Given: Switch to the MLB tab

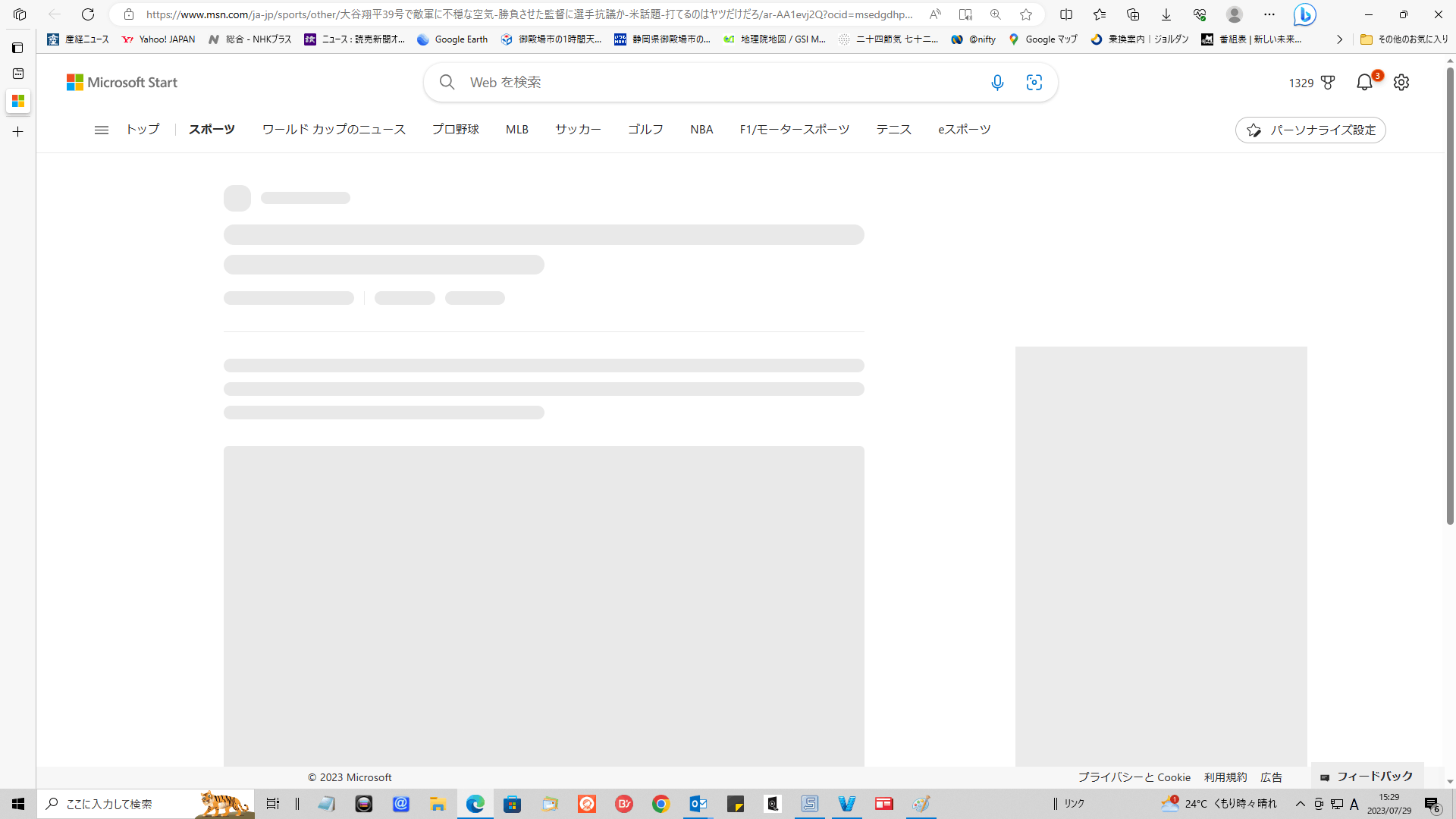Looking at the screenshot, I should (x=516, y=130).
